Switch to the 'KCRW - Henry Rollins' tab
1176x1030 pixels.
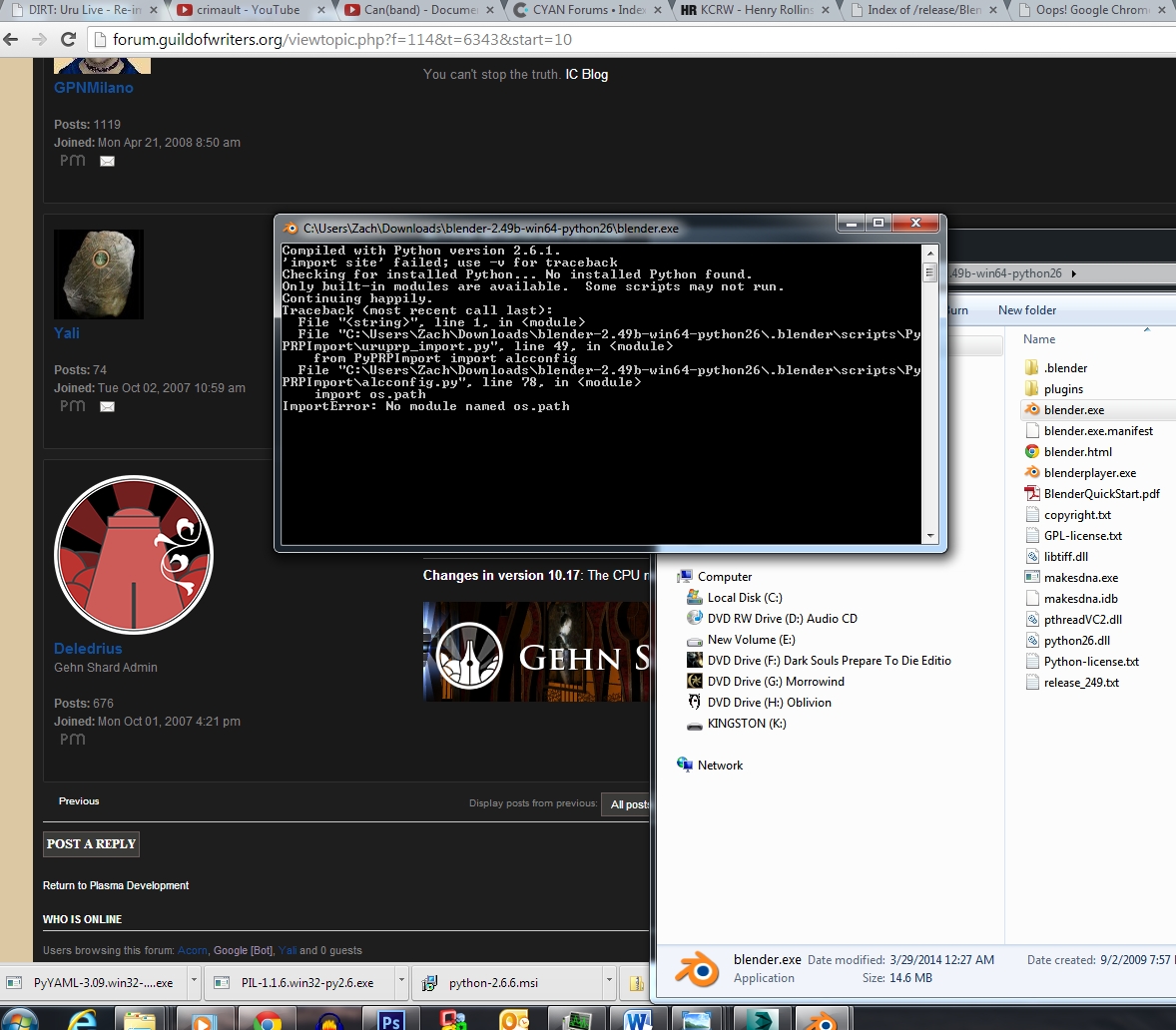pos(757,10)
